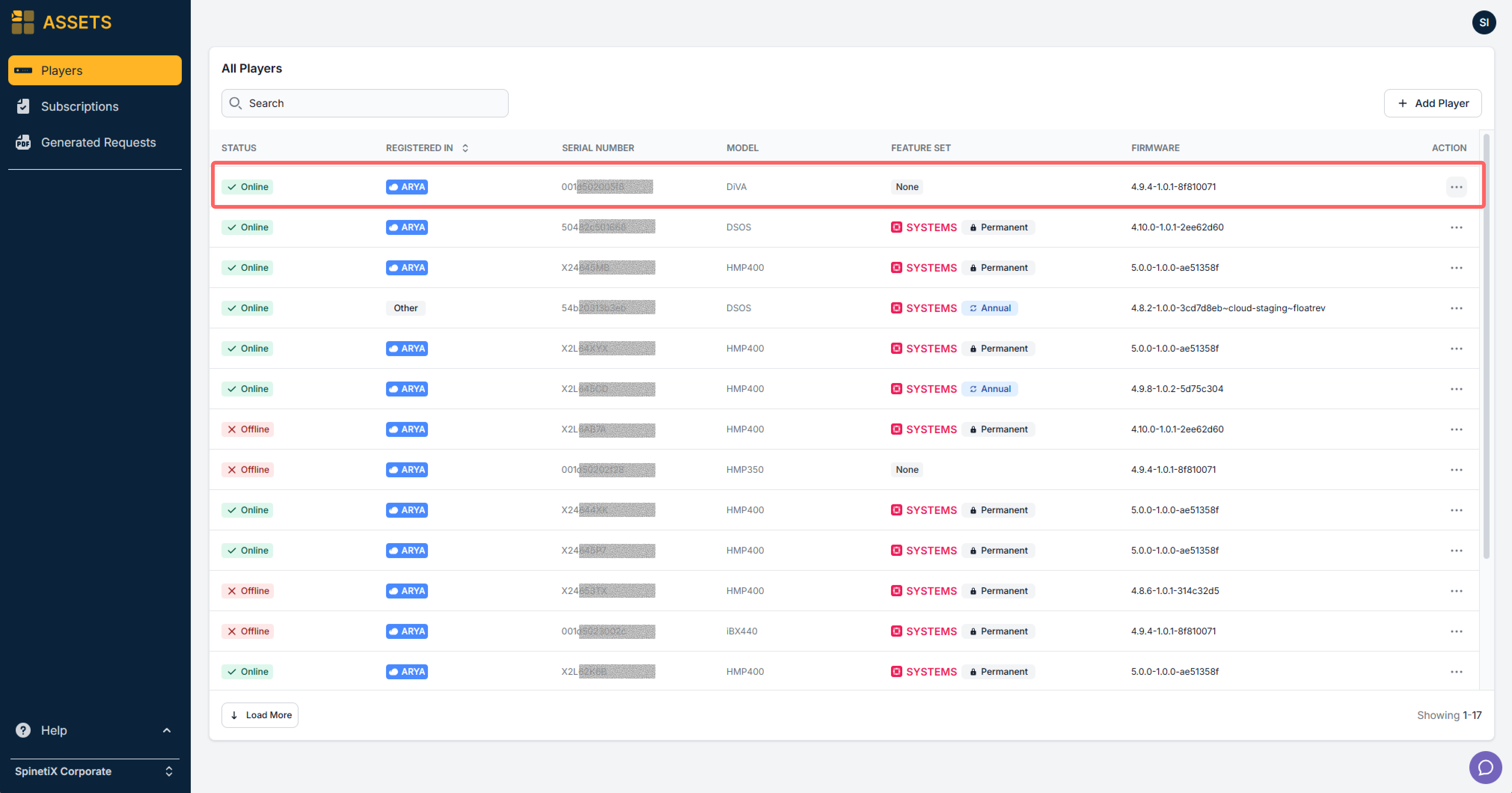1512x793 pixels.
Task: Open the SI user avatar menu
Action: [x=1483, y=22]
